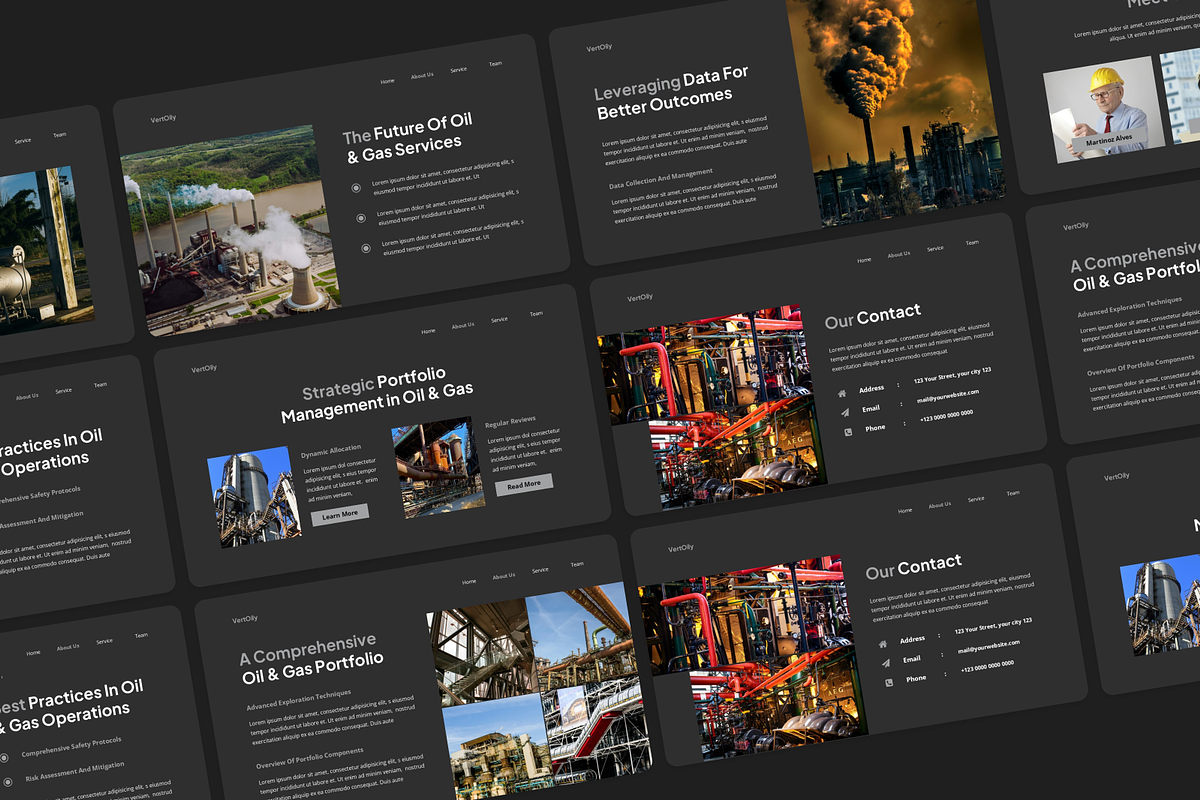The image size is (1200, 800).
Task: Click the Phone icon on lower Our Contact slide
Action: pyautogui.click(x=889, y=682)
